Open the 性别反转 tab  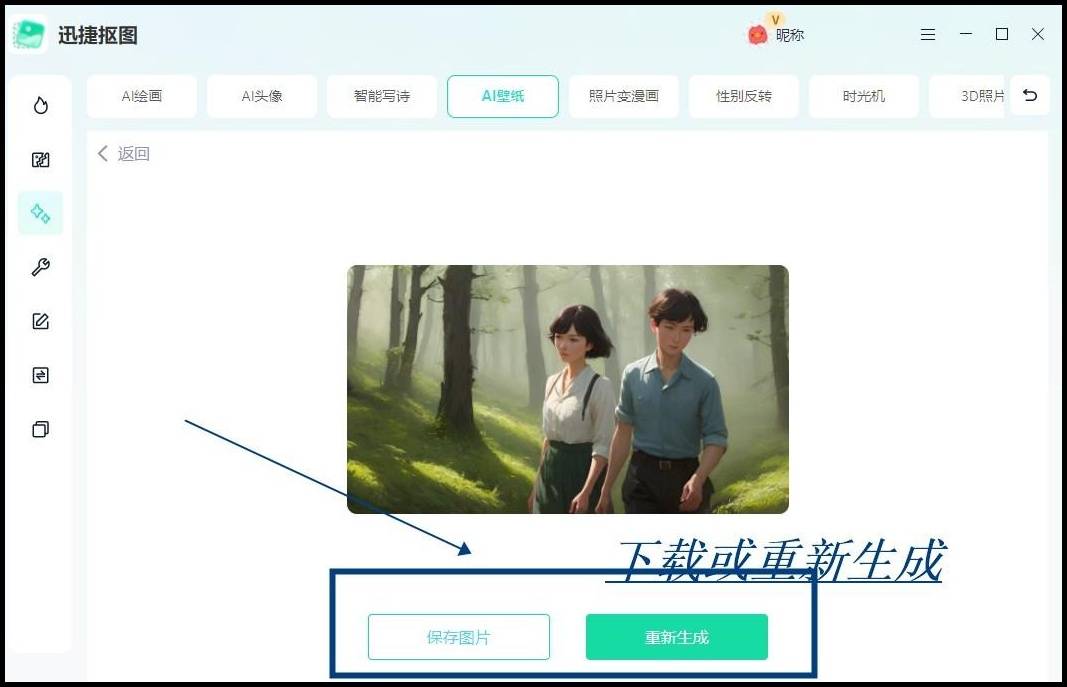click(x=744, y=96)
